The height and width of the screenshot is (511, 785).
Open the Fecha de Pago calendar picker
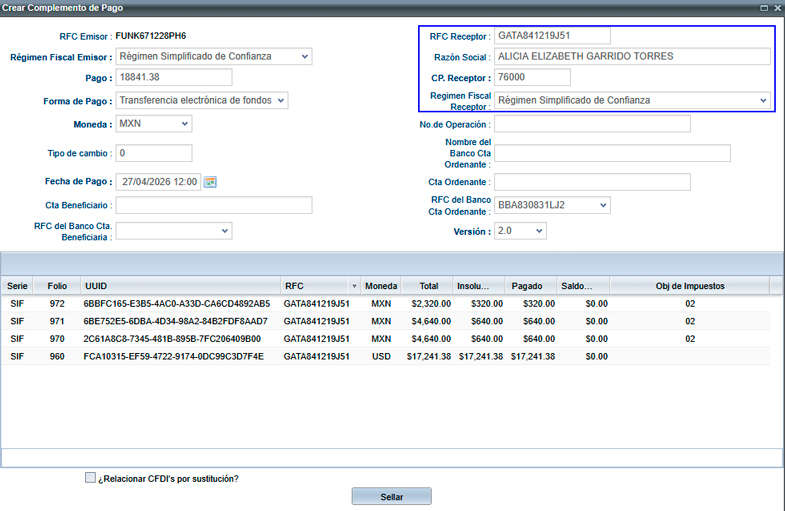211,182
